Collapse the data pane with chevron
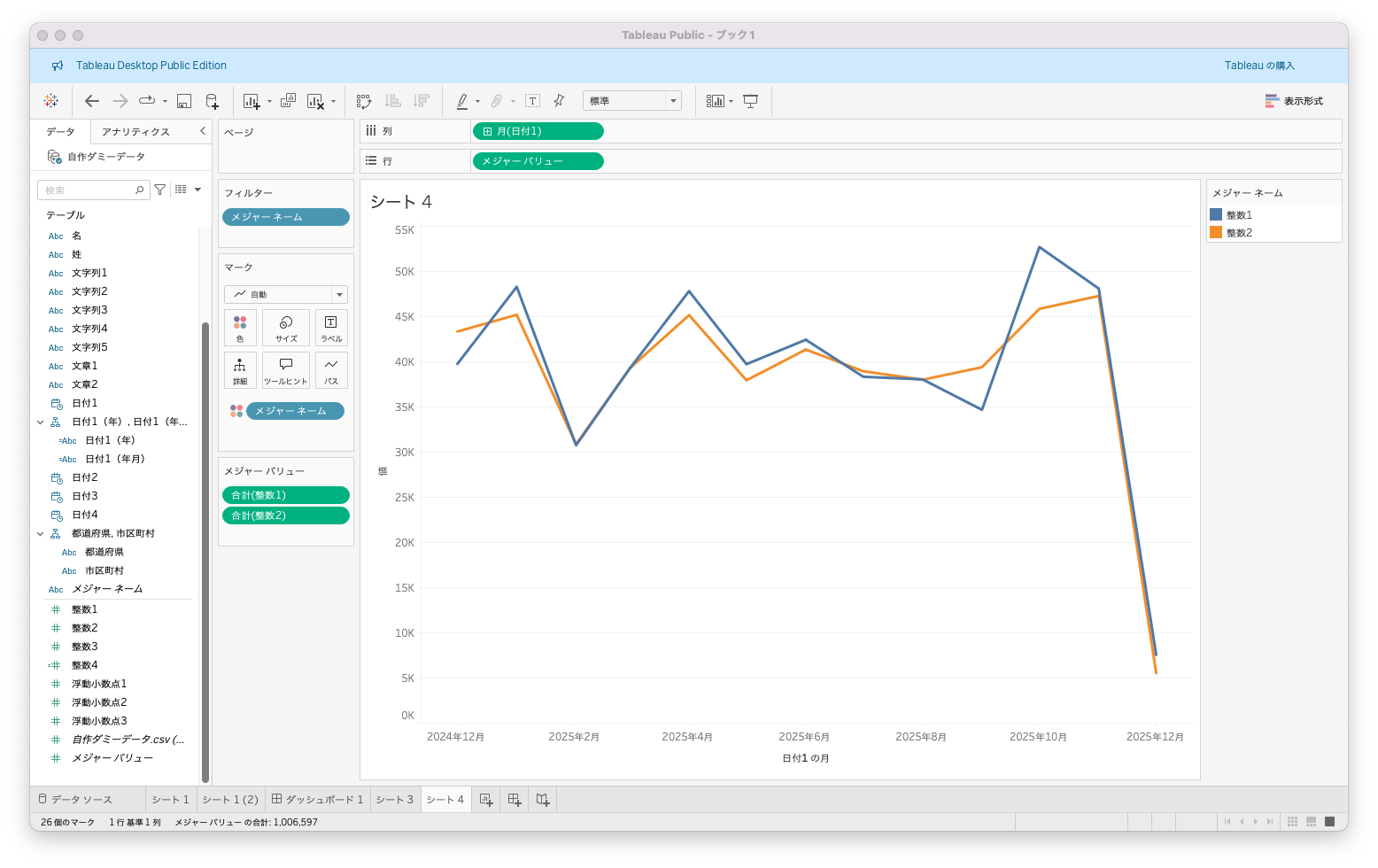Screen dimensions: 1378x868 [203, 131]
